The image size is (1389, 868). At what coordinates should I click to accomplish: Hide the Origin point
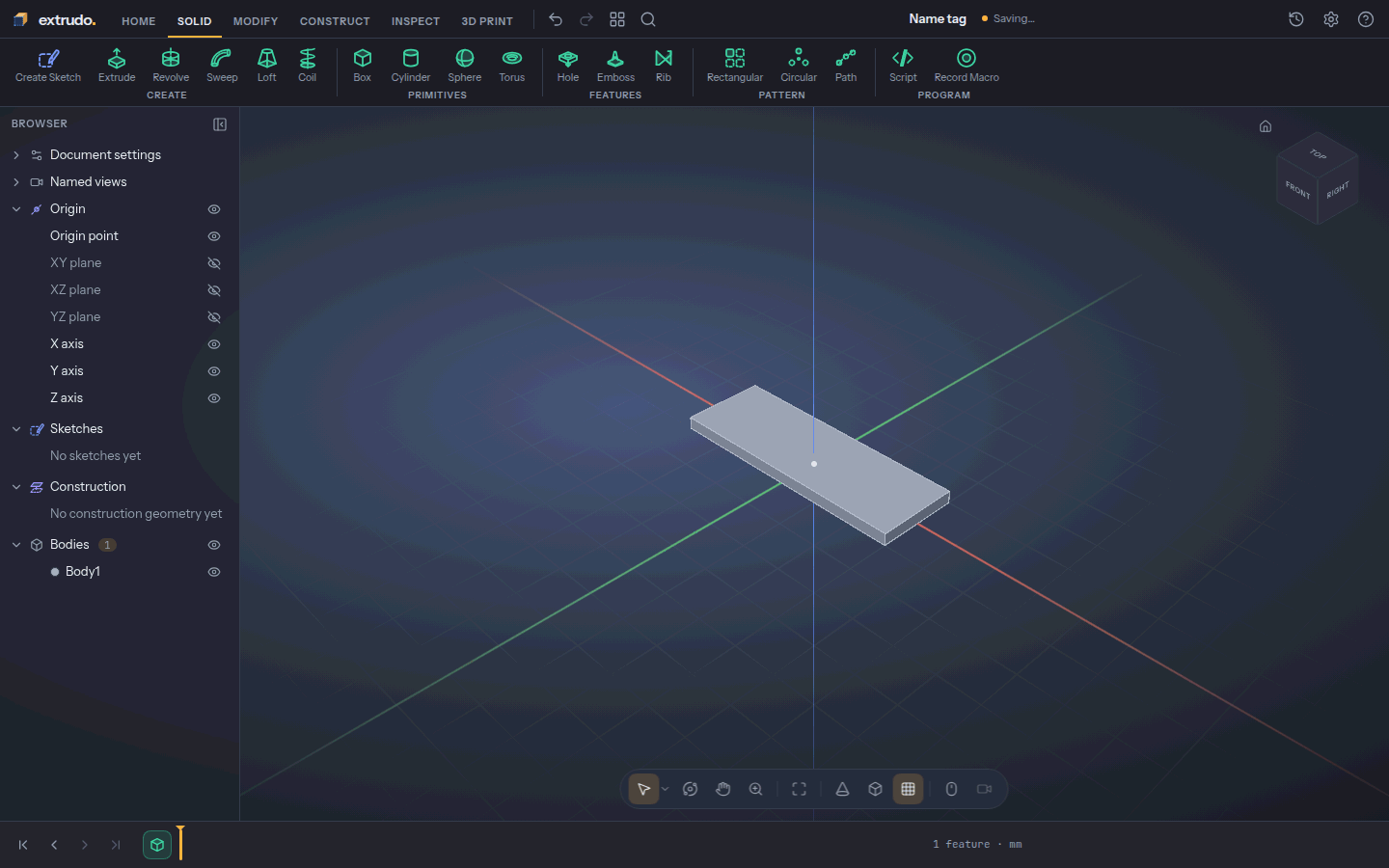point(214,236)
